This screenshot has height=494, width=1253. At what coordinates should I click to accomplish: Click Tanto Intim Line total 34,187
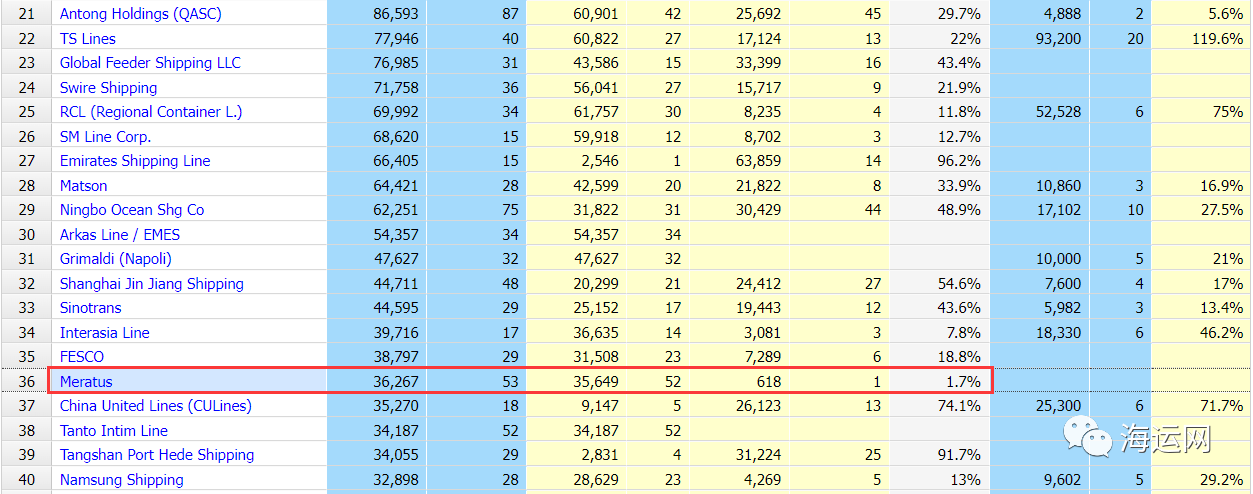click(395, 430)
